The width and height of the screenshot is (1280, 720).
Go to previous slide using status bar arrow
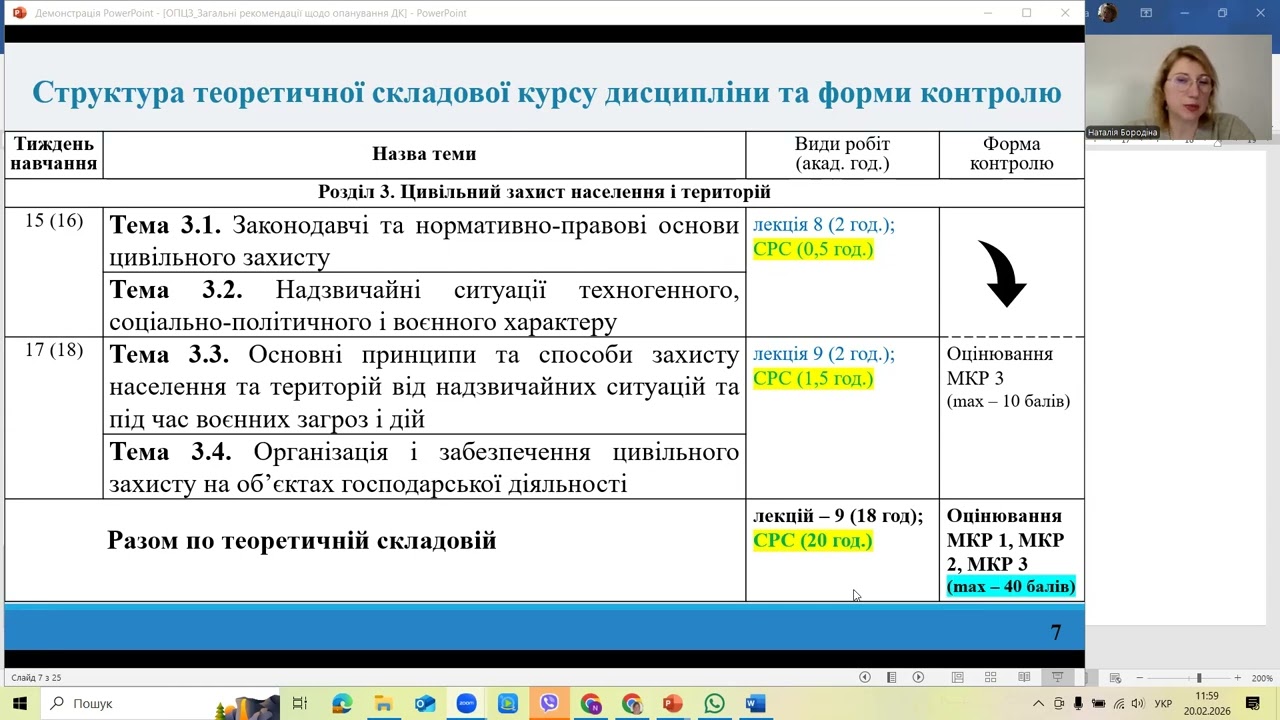coord(865,677)
